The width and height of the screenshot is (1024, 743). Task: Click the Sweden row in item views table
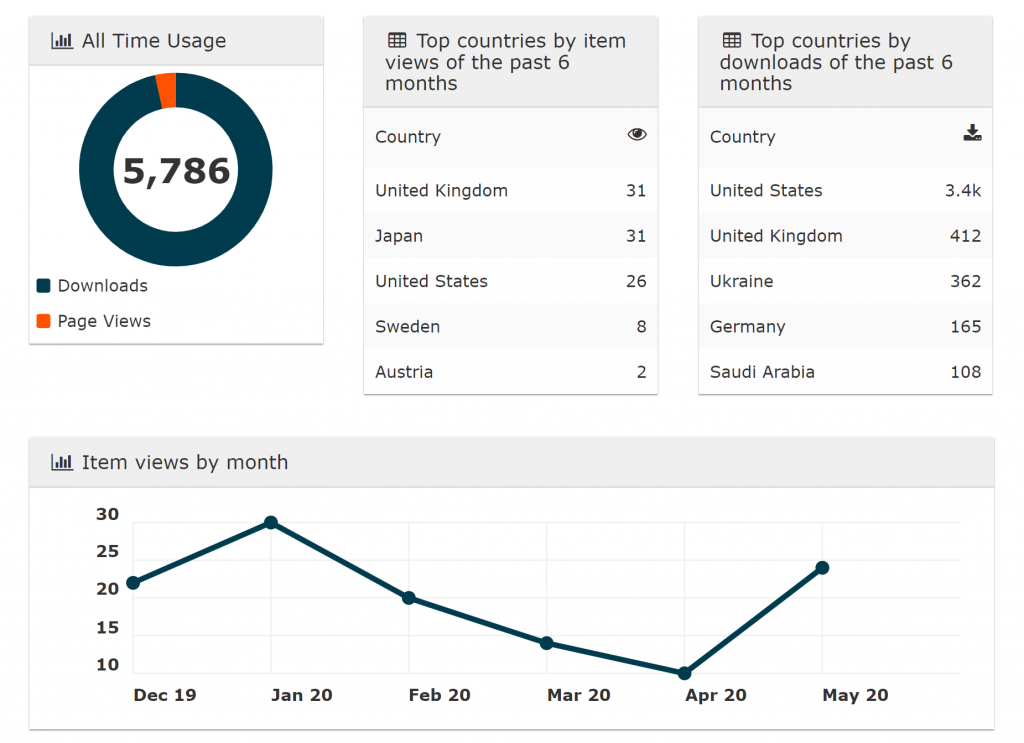510,327
